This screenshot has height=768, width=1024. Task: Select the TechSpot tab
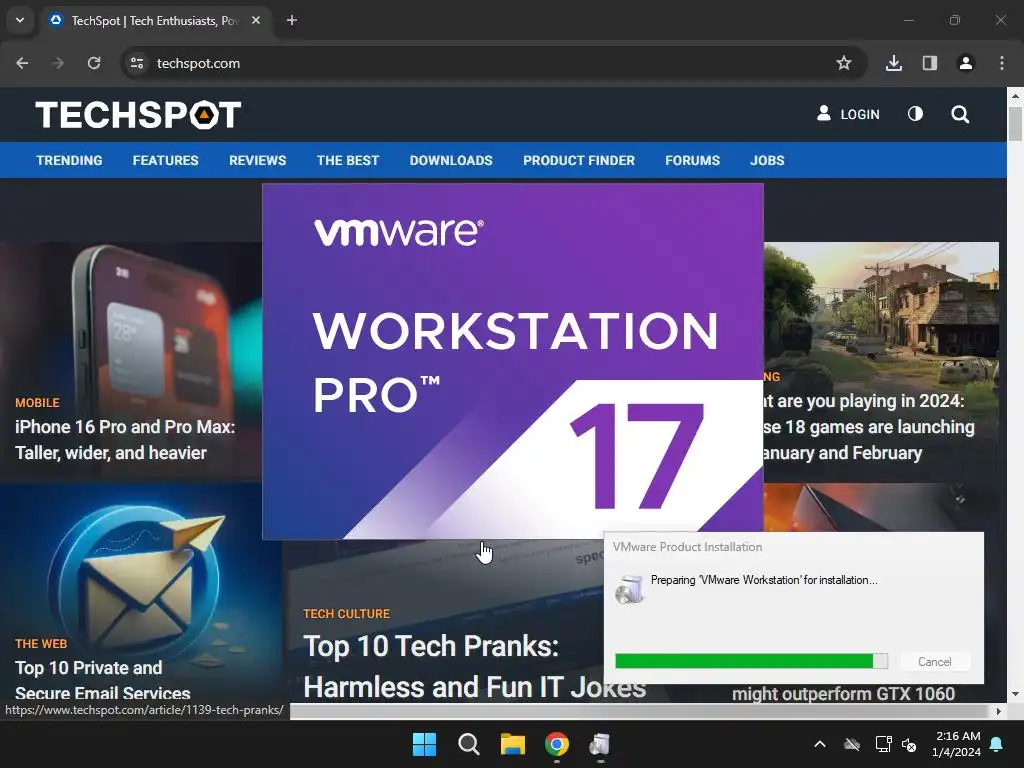(154, 20)
